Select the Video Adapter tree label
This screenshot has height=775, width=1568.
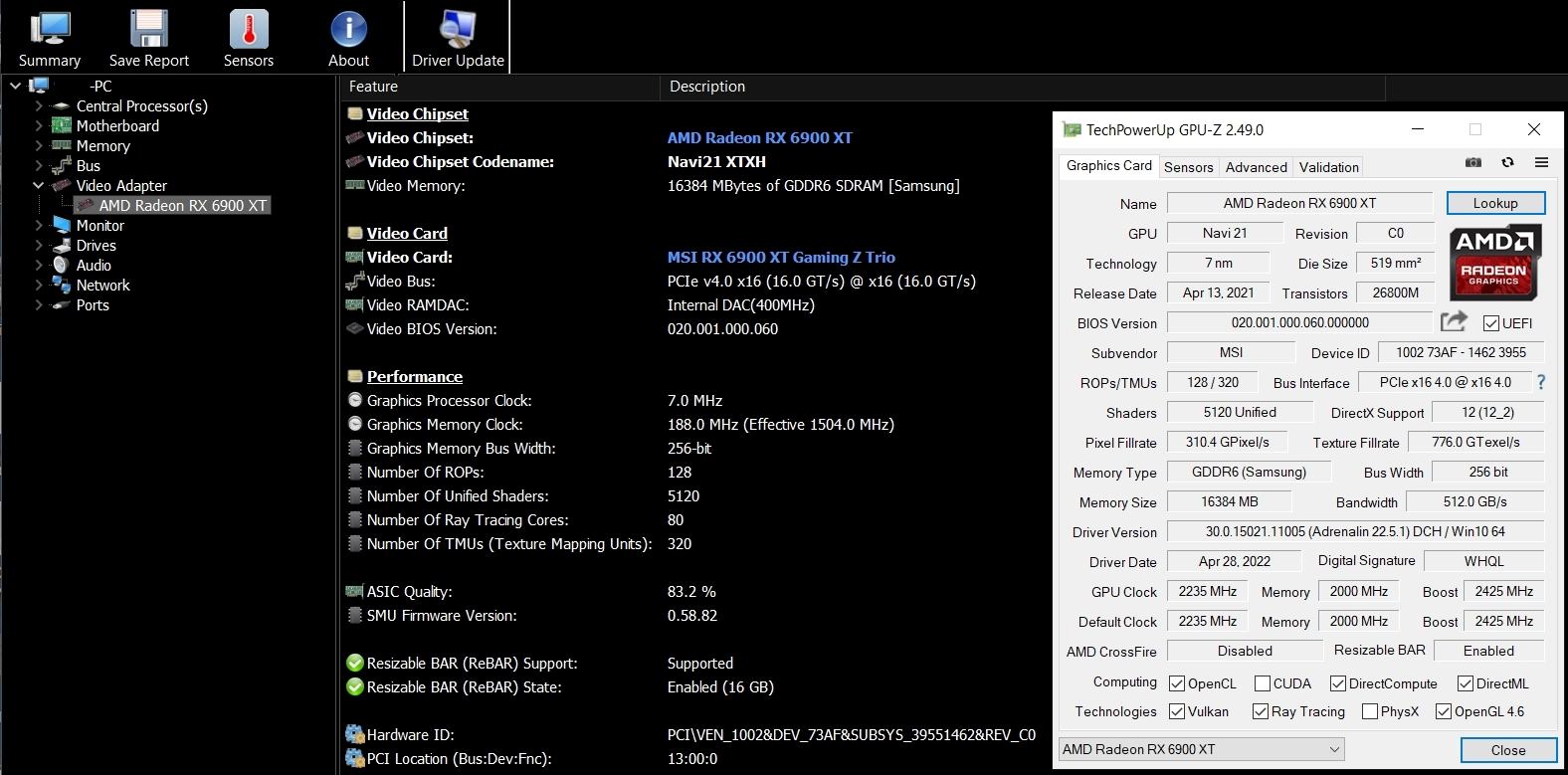point(121,186)
